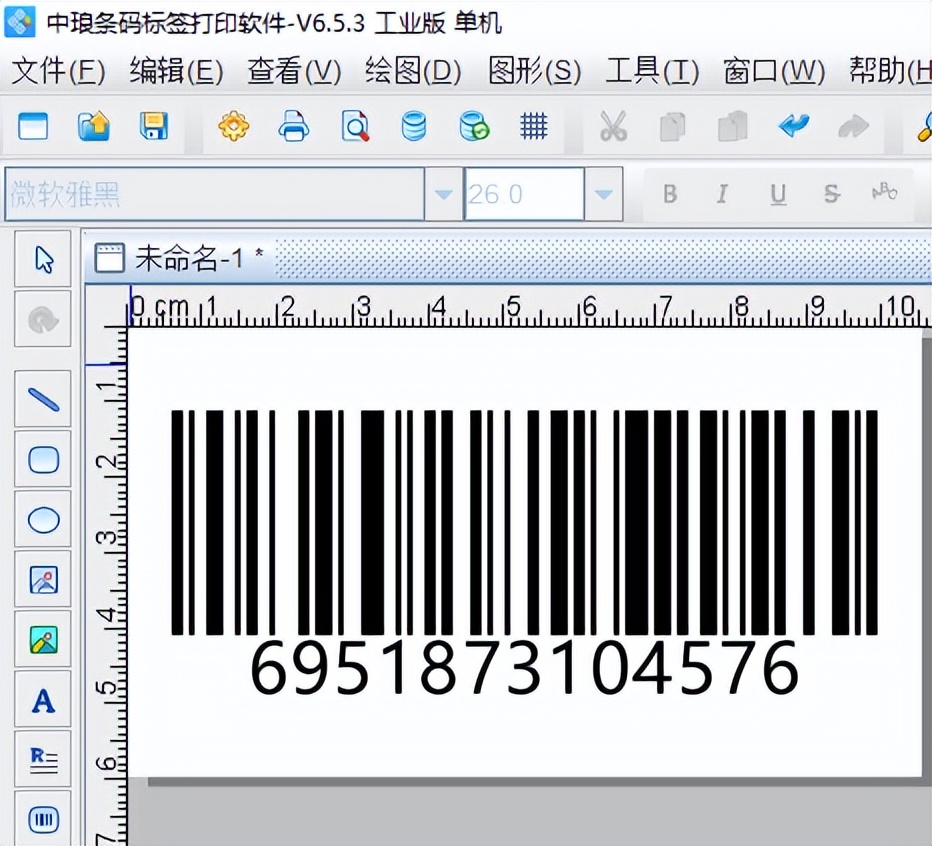Image resolution: width=932 pixels, height=846 pixels.
Task: Select the arrow pointer tool
Action: click(x=43, y=259)
